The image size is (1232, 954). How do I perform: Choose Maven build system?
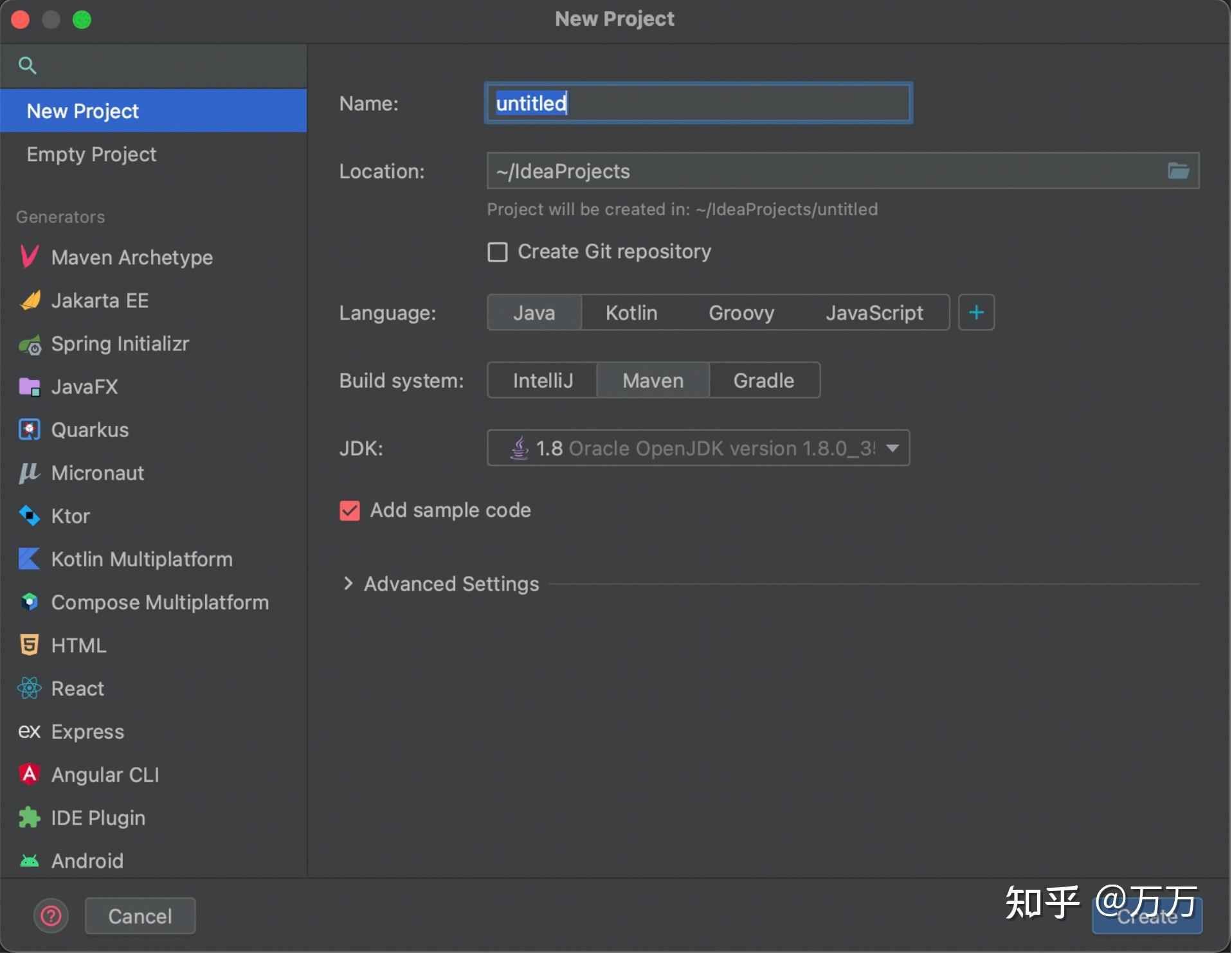[x=654, y=381]
